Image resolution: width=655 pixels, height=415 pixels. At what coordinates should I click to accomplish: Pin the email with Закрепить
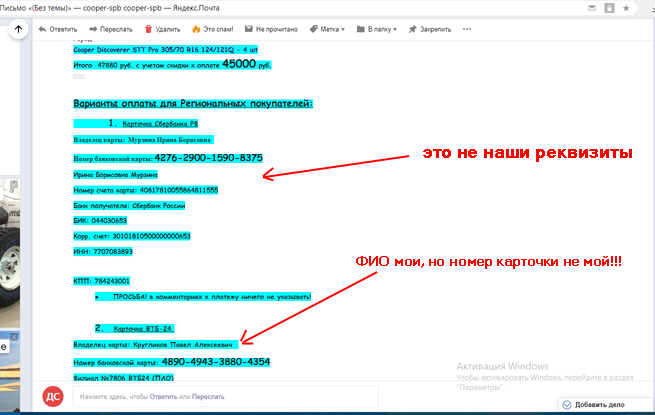[430, 29]
